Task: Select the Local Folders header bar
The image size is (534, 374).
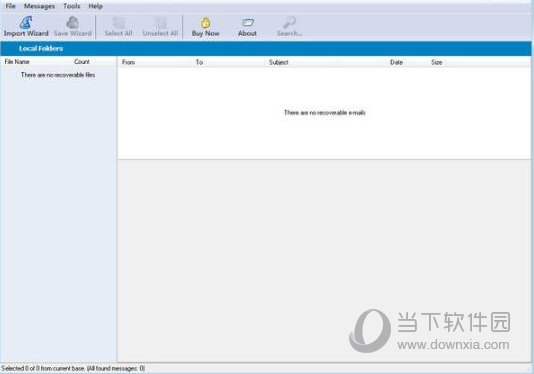Action: (x=266, y=48)
